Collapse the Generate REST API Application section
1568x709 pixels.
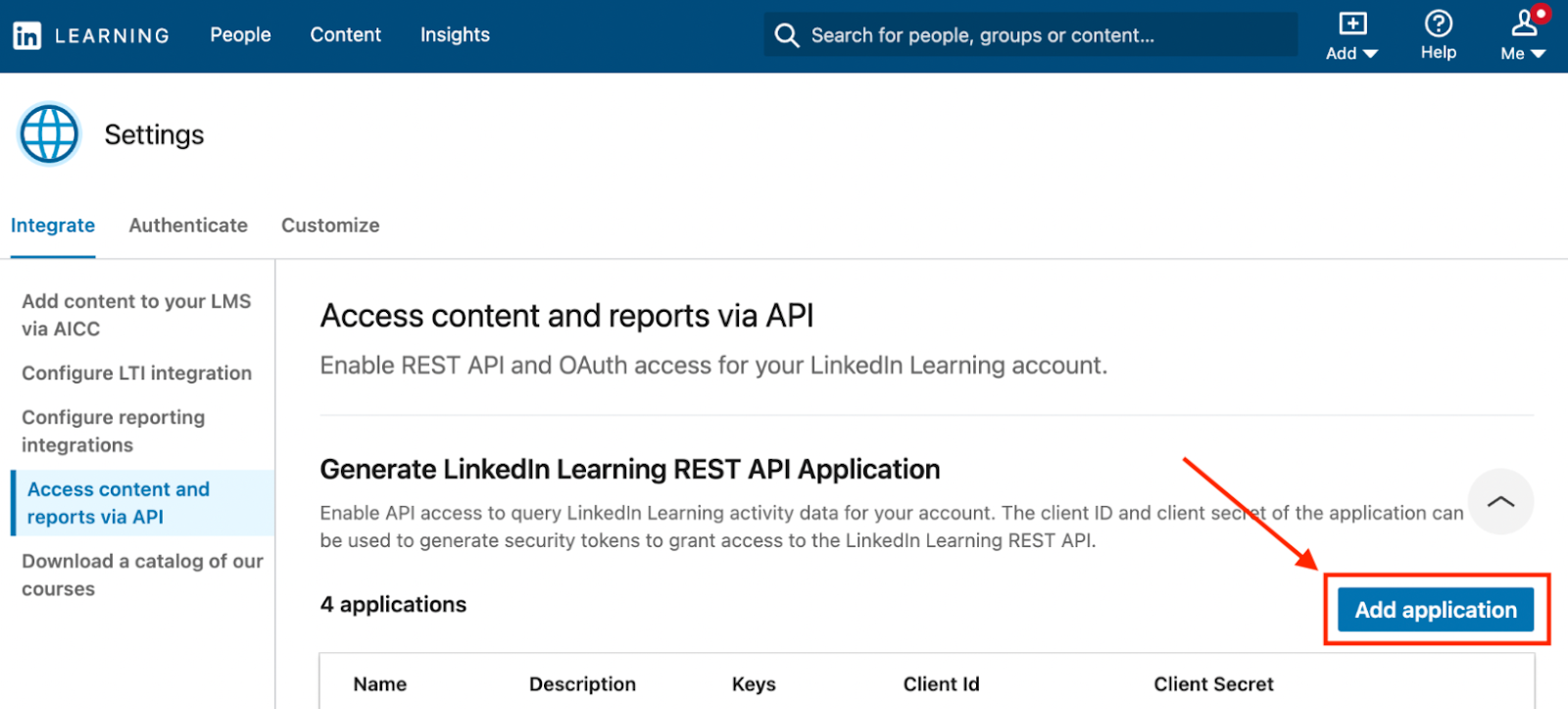1499,501
